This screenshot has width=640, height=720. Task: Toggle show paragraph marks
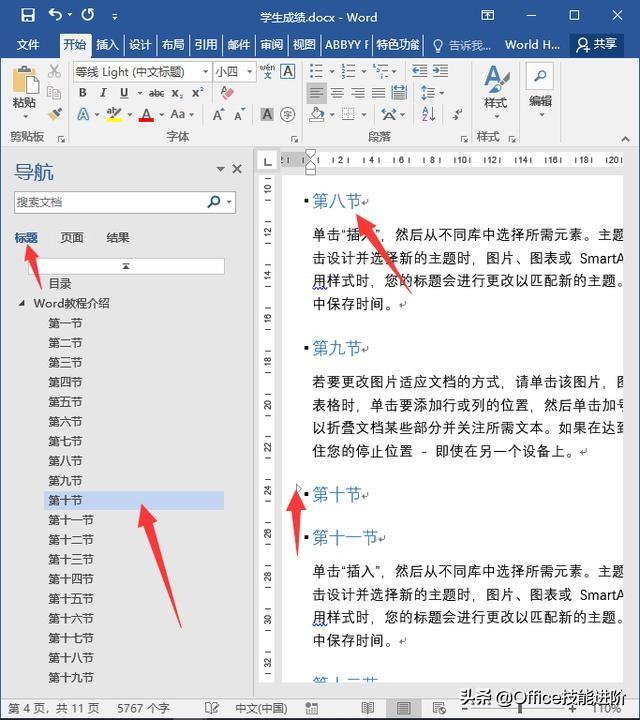click(x=457, y=114)
